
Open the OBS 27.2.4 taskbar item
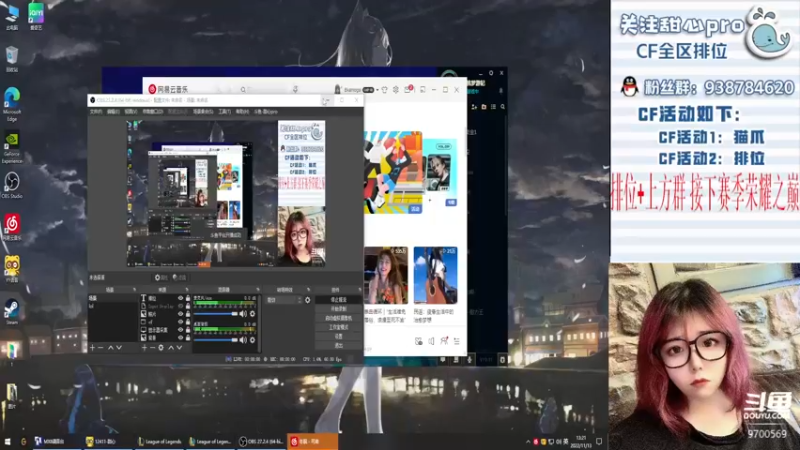[261, 441]
